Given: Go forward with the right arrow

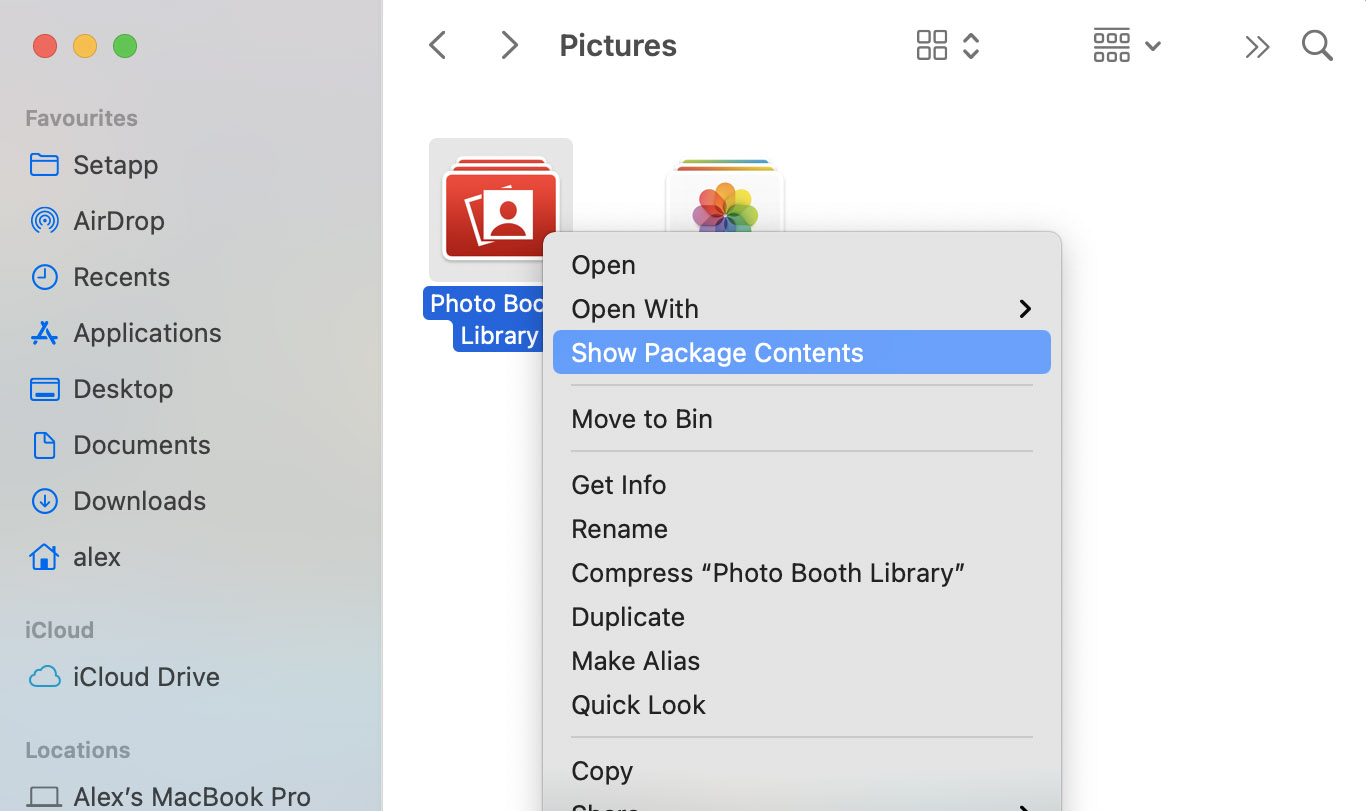Looking at the screenshot, I should (x=509, y=45).
